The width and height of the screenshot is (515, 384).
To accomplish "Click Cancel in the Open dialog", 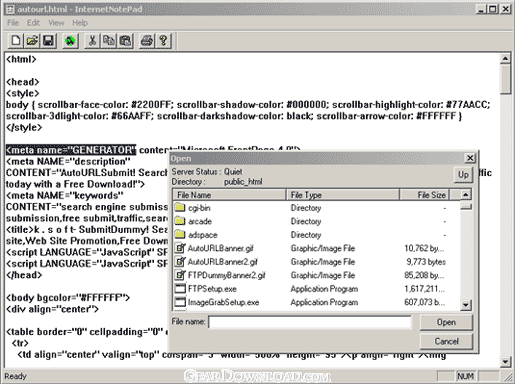I will click(446, 341).
